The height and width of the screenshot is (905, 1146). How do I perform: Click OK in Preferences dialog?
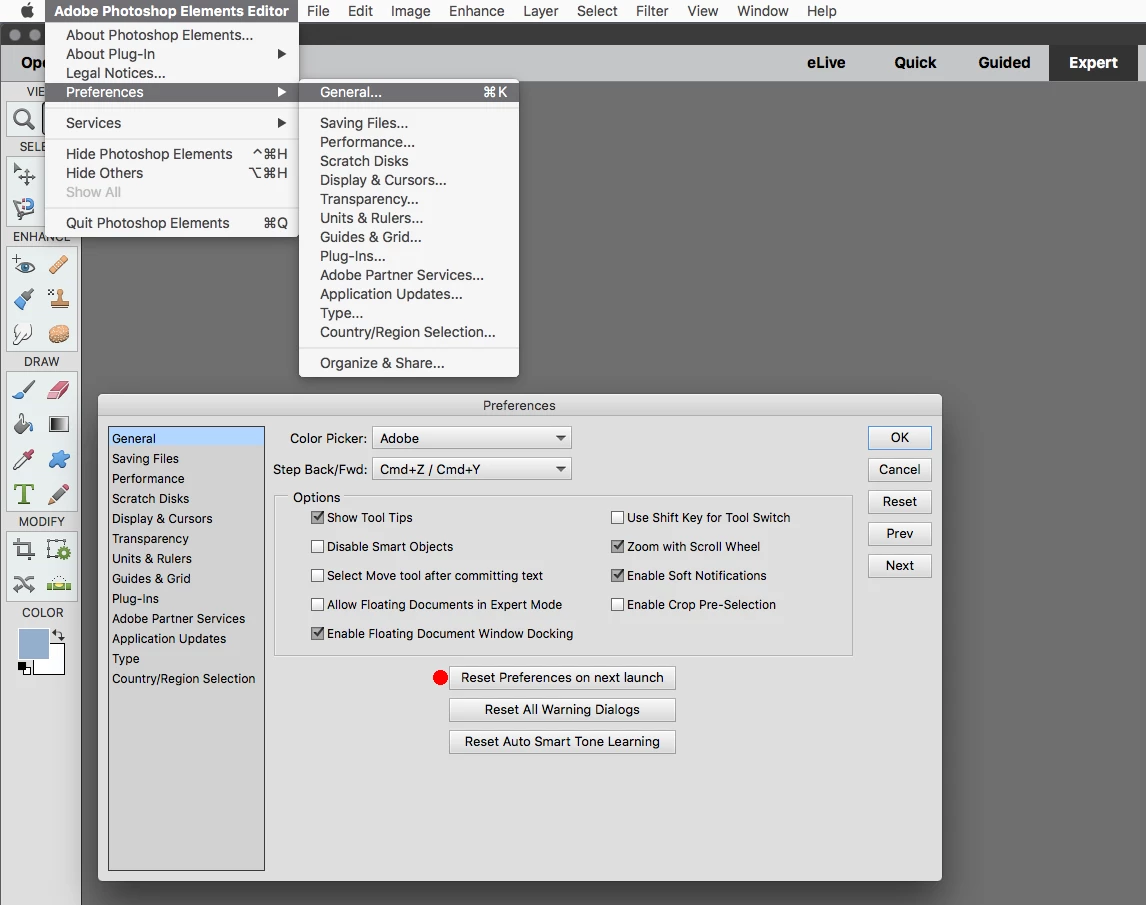pyautogui.click(x=900, y=437)
